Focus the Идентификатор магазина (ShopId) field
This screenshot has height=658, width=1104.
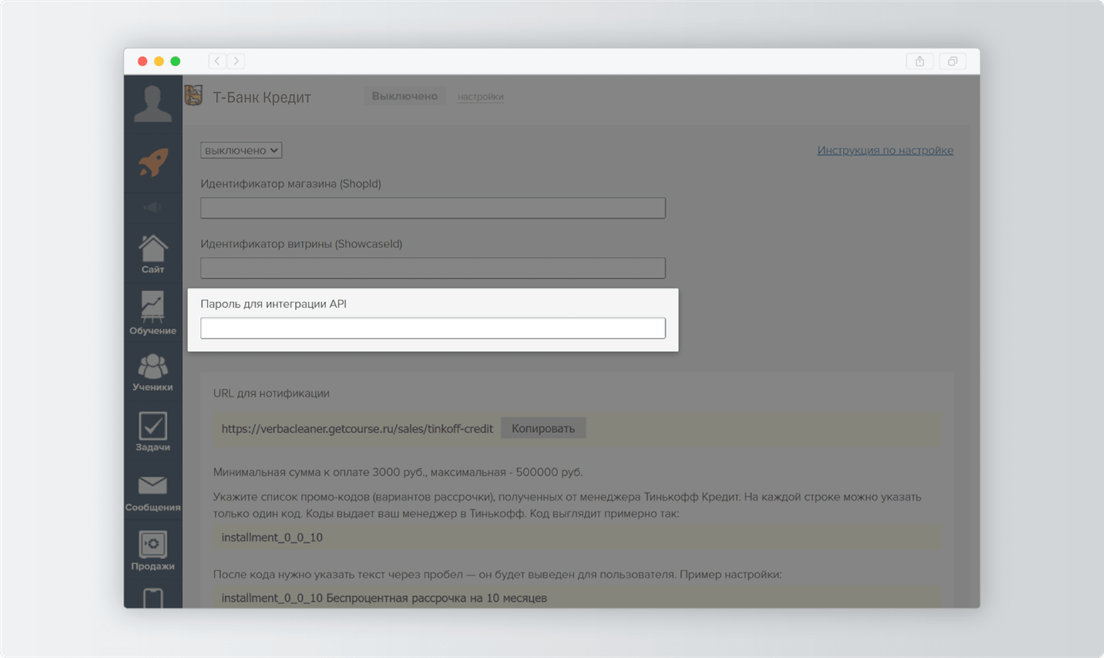pos(432,208)
